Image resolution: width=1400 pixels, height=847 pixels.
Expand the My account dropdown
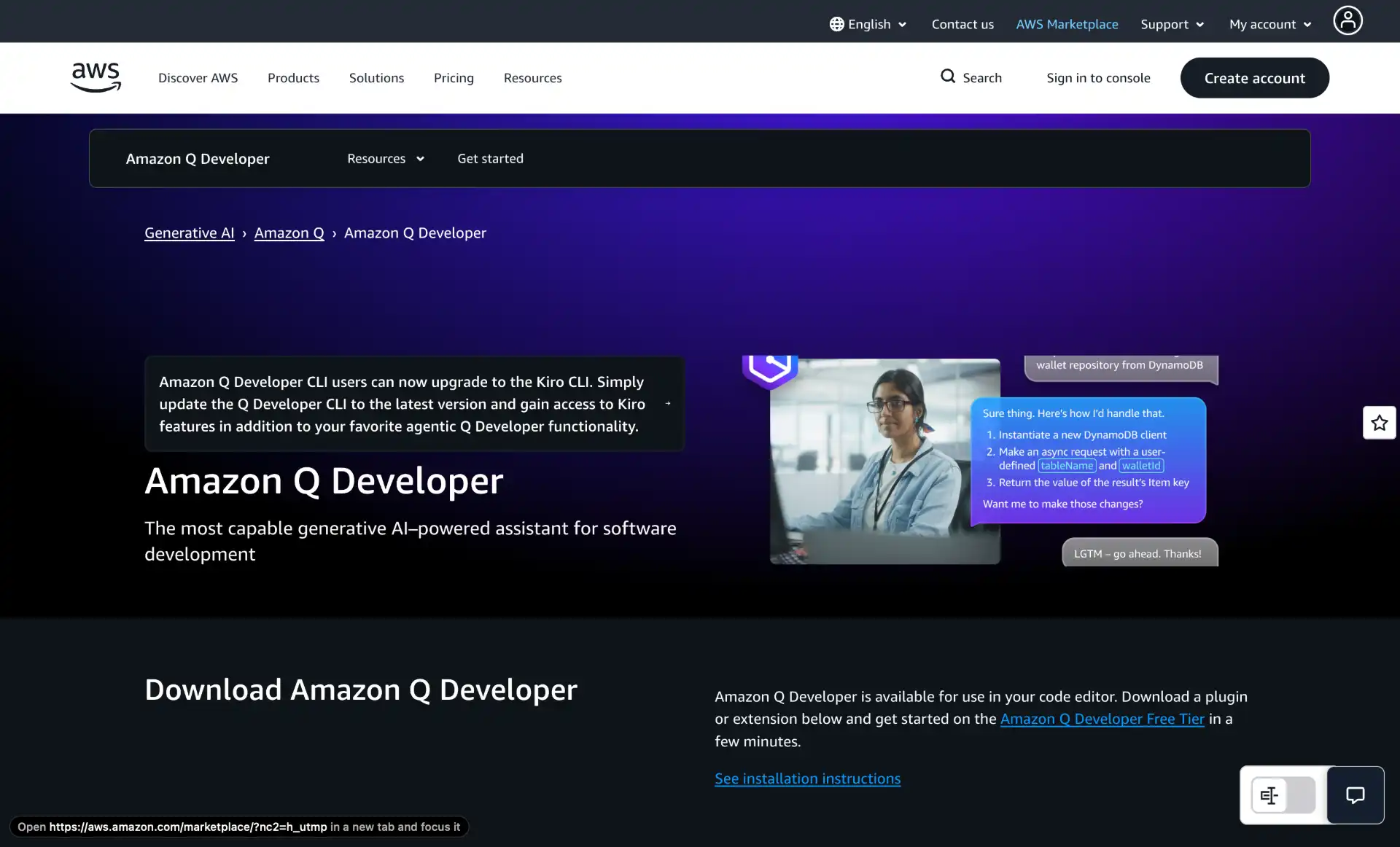click(x=1269, y=23)
